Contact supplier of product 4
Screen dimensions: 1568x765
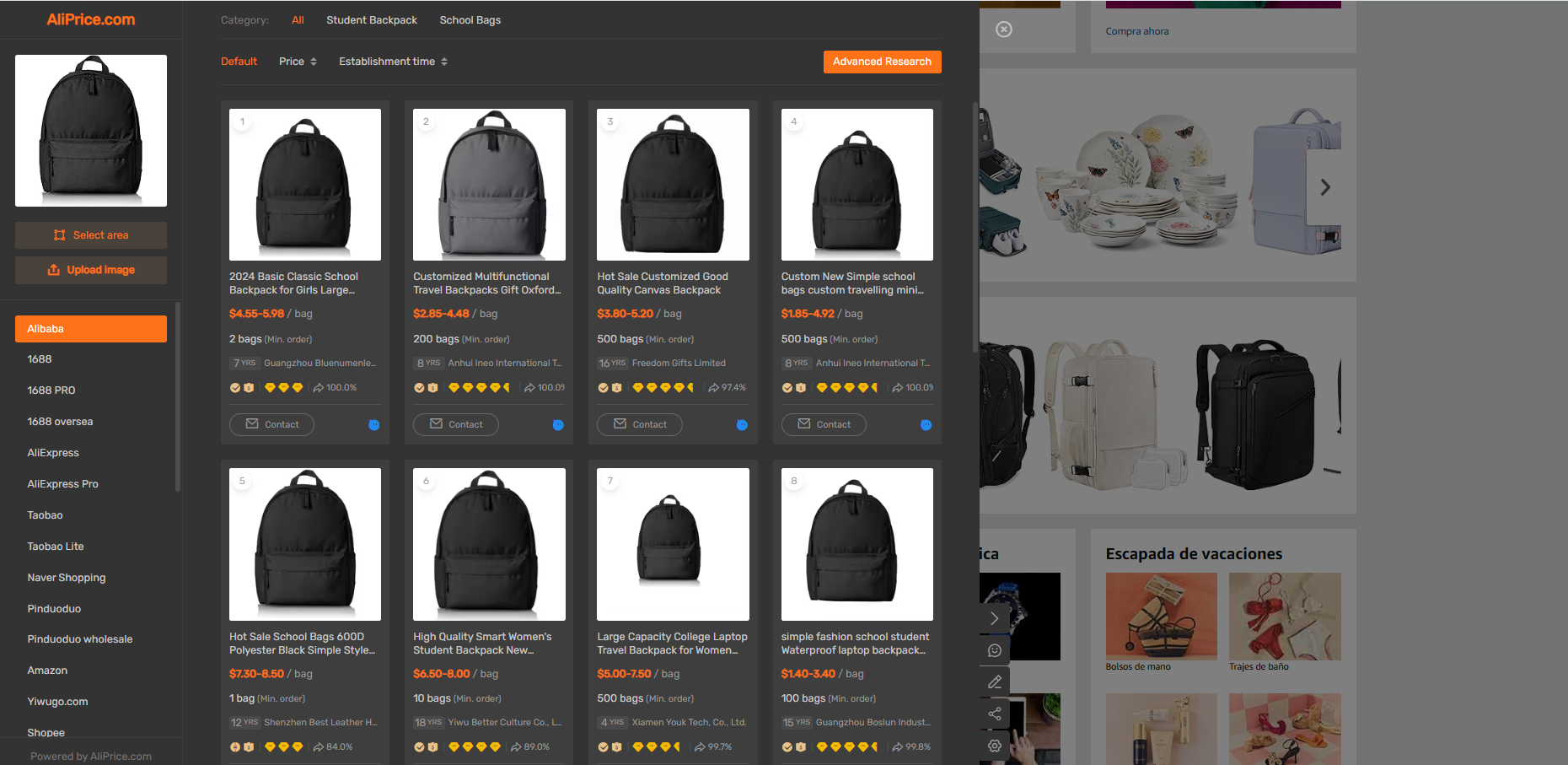824,424
